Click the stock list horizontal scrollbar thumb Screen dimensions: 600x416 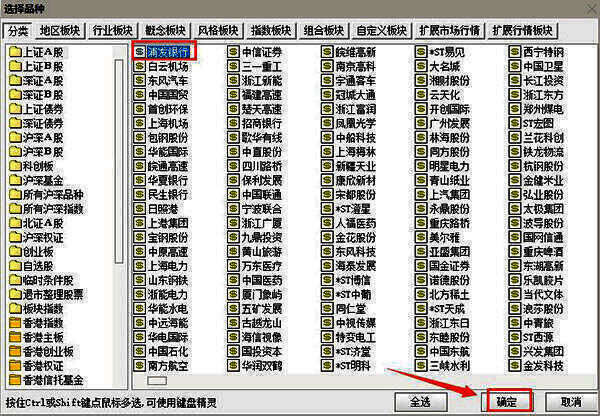point(157,381)
